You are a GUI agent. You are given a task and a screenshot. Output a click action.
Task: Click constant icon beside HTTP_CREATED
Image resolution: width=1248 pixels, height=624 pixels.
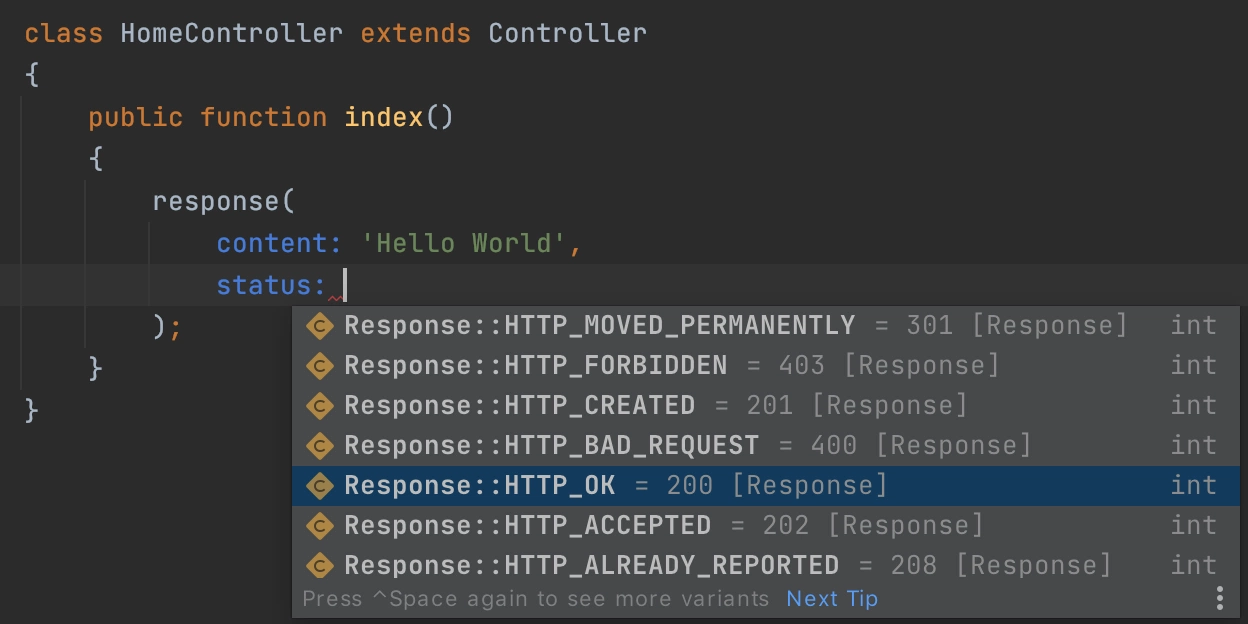(x=319, y=406)
